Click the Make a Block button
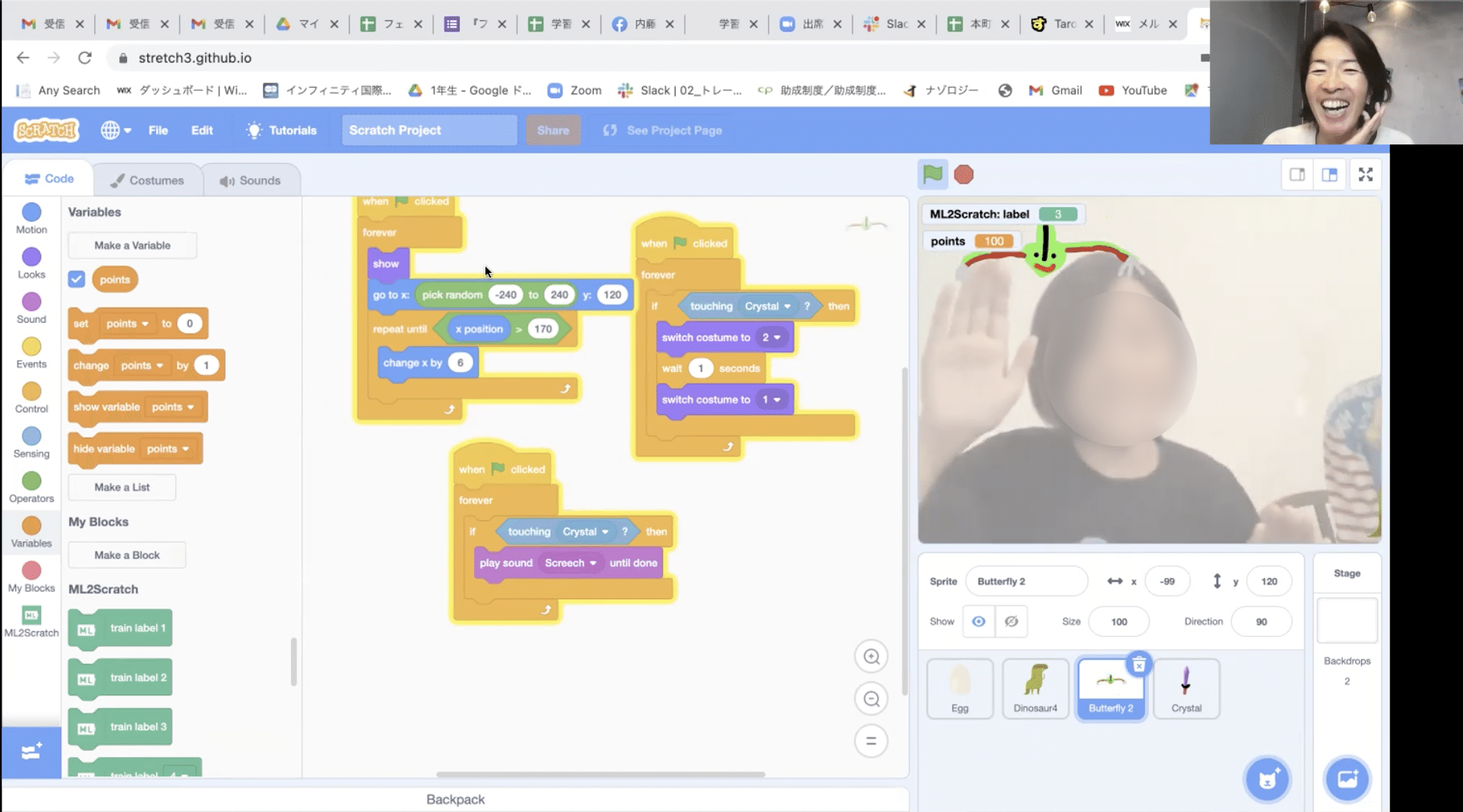This screenshot has width=1463, height=812. [x=126, y=555]
